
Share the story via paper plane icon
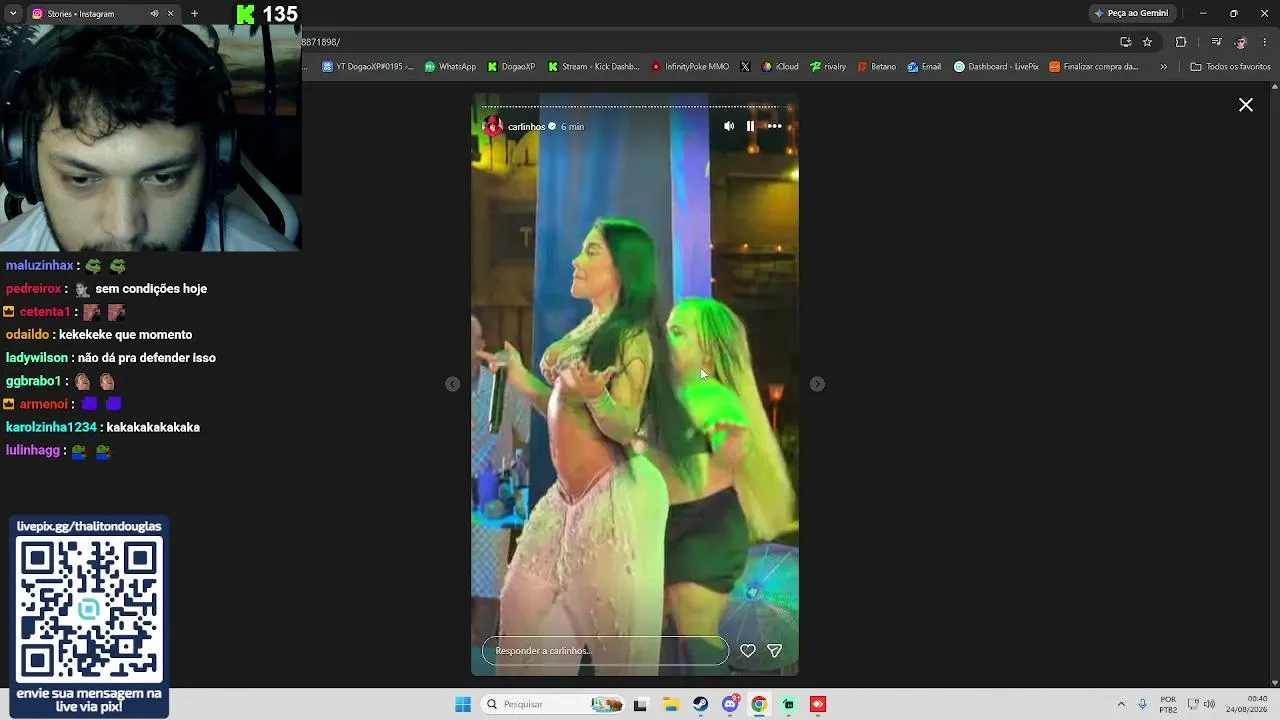pos(774,651)
